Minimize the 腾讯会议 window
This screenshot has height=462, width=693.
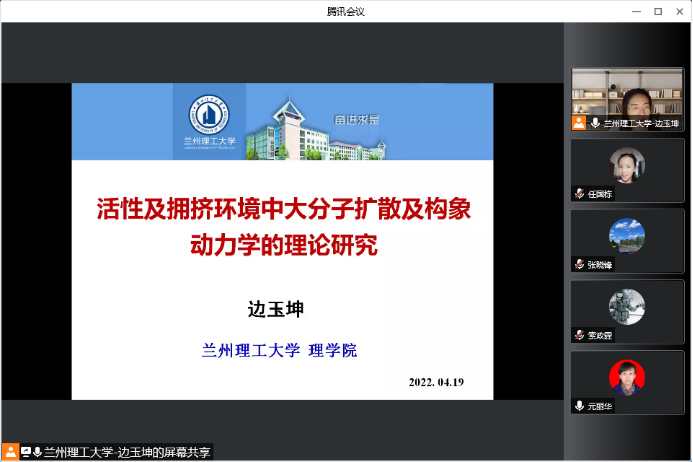click(x=636, y=11)
